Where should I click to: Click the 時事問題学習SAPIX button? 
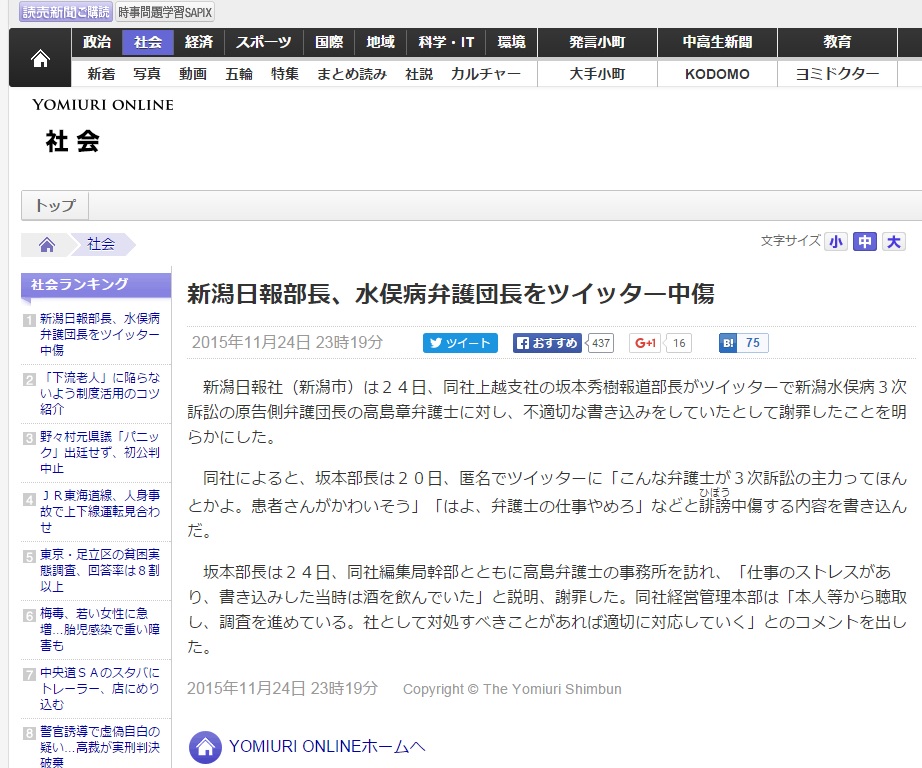tap(165, 12)
